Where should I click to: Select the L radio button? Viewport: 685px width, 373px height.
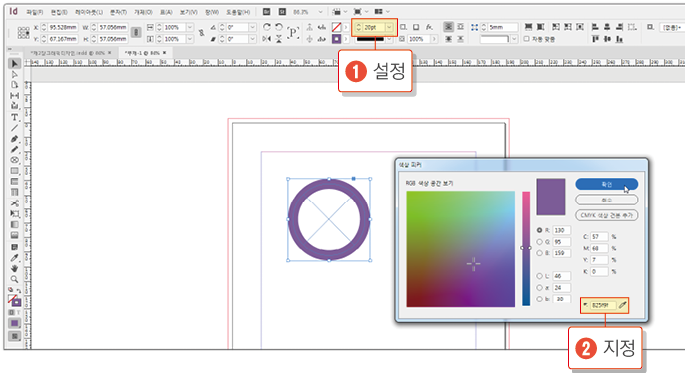tap(540, 276)
